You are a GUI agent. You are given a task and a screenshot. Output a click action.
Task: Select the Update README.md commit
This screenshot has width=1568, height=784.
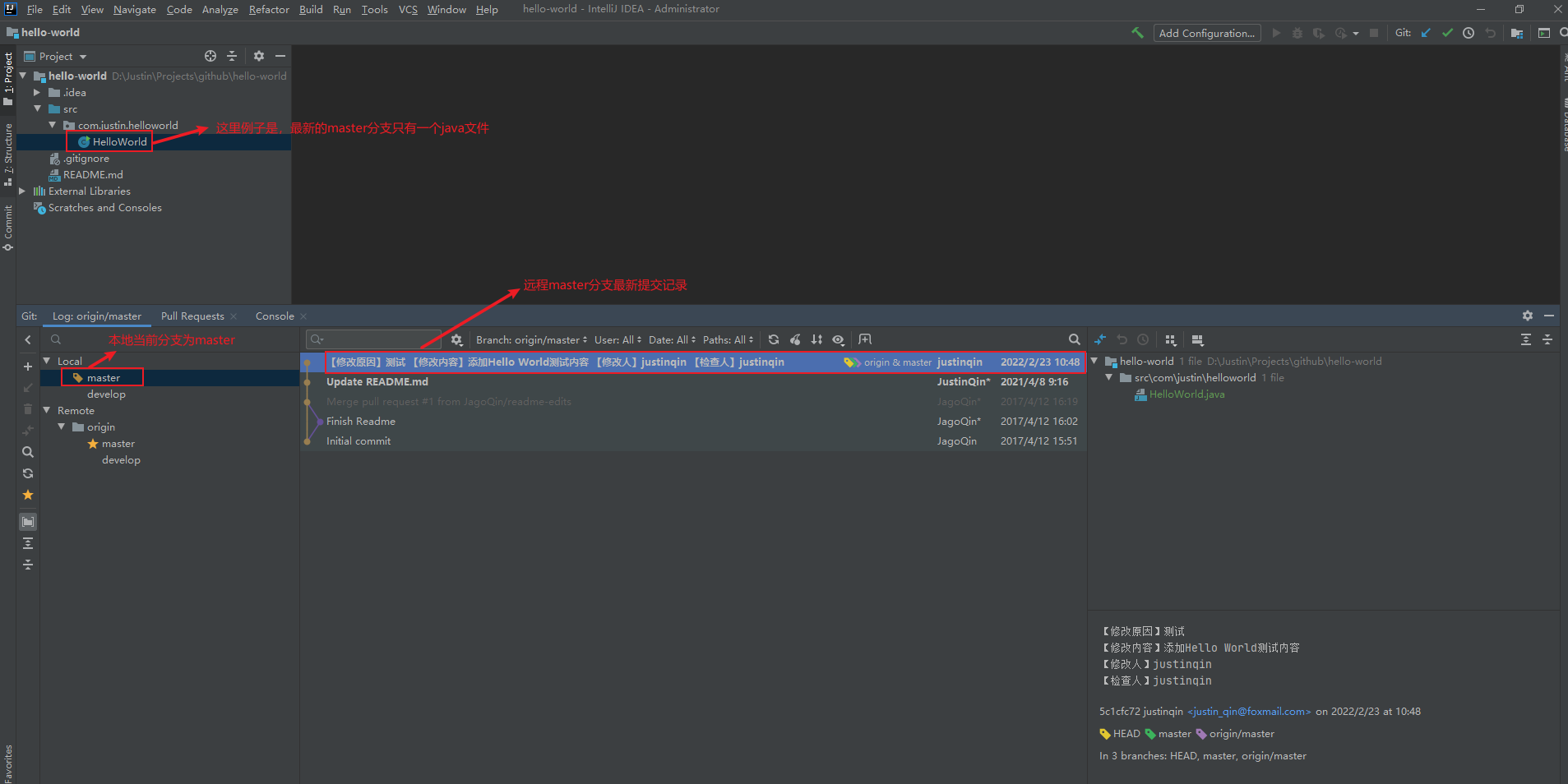click(x=693, y=381)
